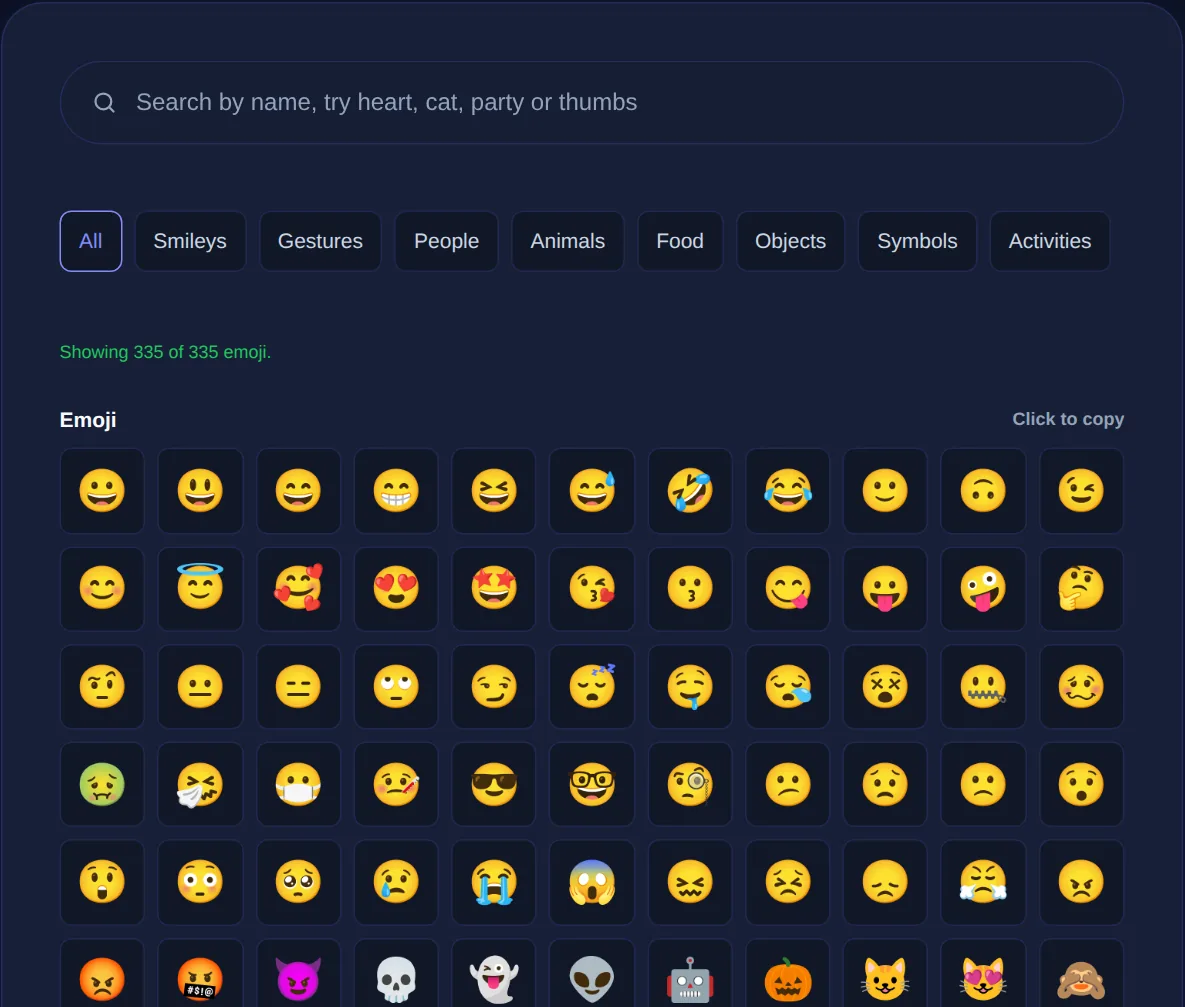
Task: Filter by the Activities category
Action: [1050, 241]
